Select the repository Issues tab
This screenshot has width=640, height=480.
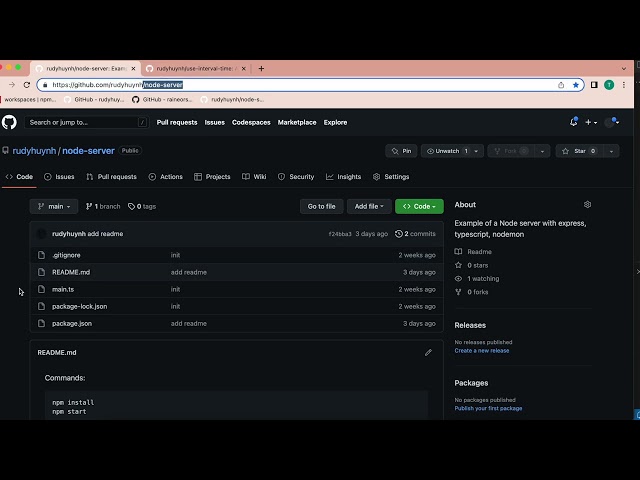tap(59, 177)
